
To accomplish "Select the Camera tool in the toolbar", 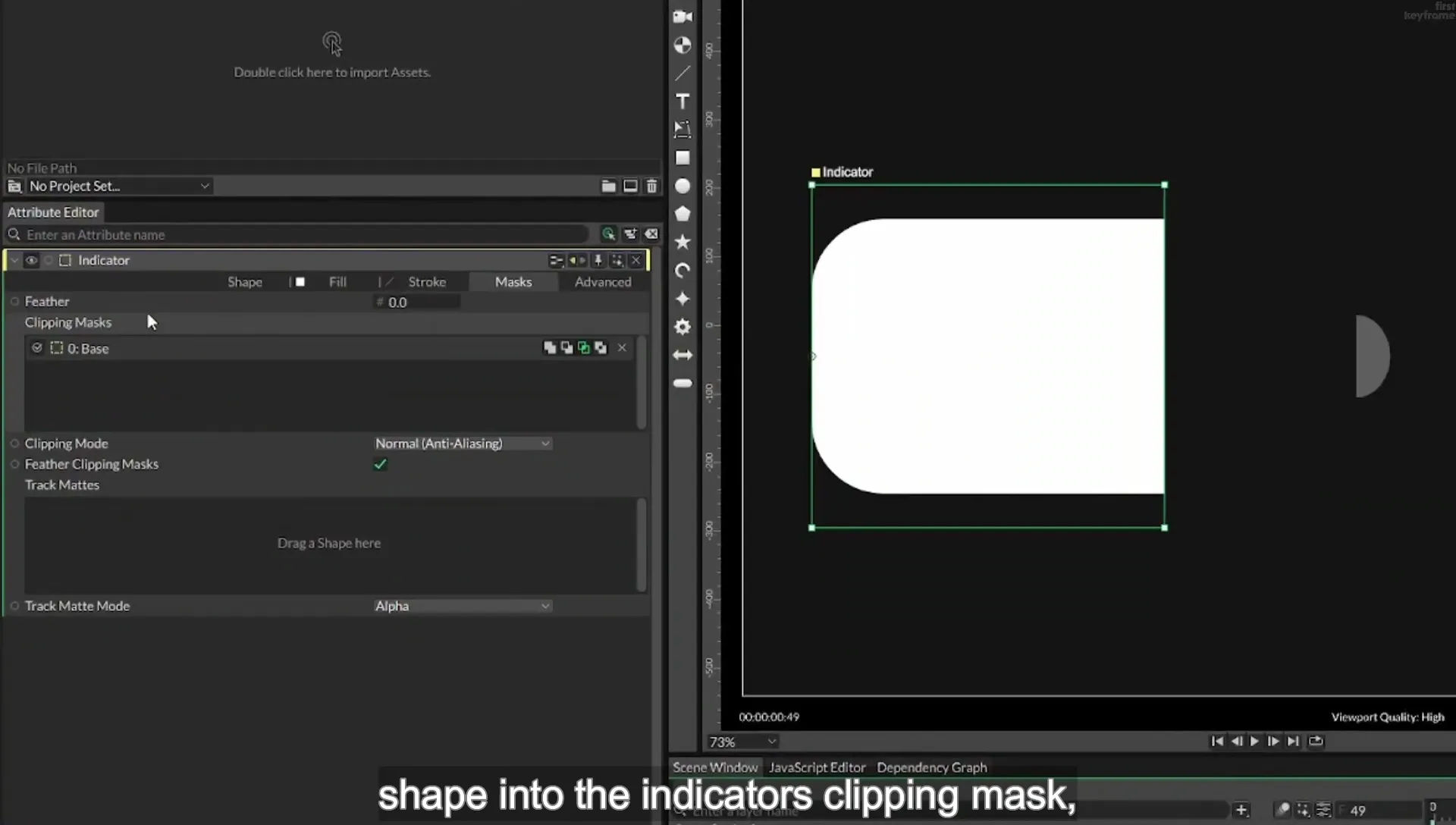I will [682, 17].
